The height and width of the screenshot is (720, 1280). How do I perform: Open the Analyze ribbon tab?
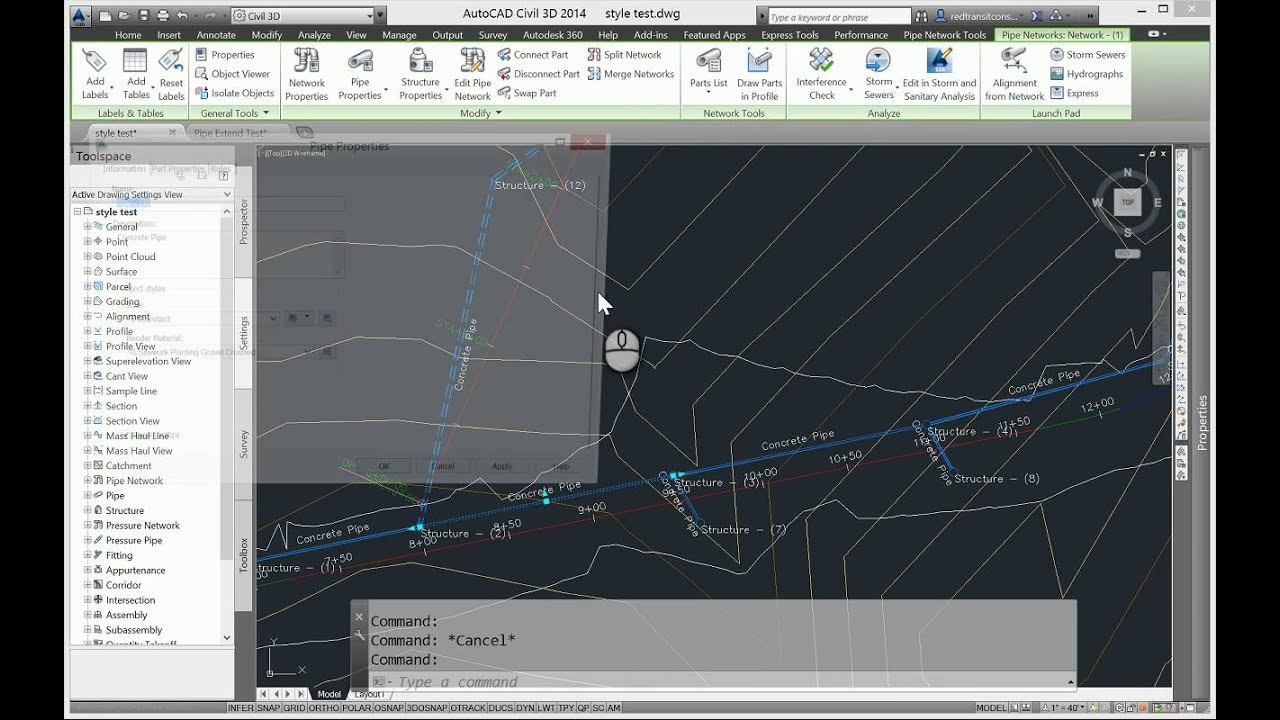pyautogui.click(x=314, y=35)
